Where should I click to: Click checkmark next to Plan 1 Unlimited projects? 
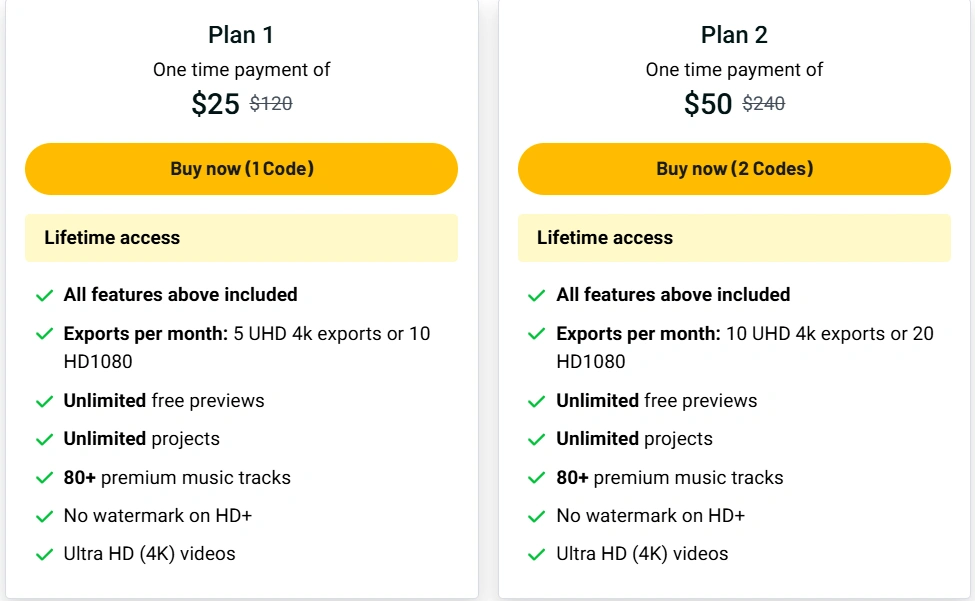(x=44, y=439)
